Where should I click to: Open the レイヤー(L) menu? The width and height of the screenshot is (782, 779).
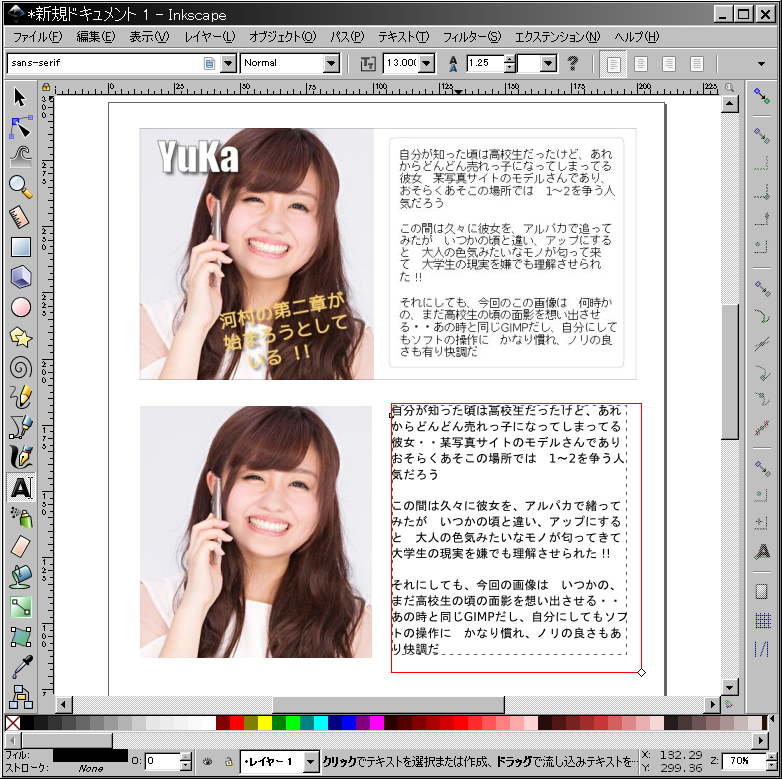[x=209, y=37]
